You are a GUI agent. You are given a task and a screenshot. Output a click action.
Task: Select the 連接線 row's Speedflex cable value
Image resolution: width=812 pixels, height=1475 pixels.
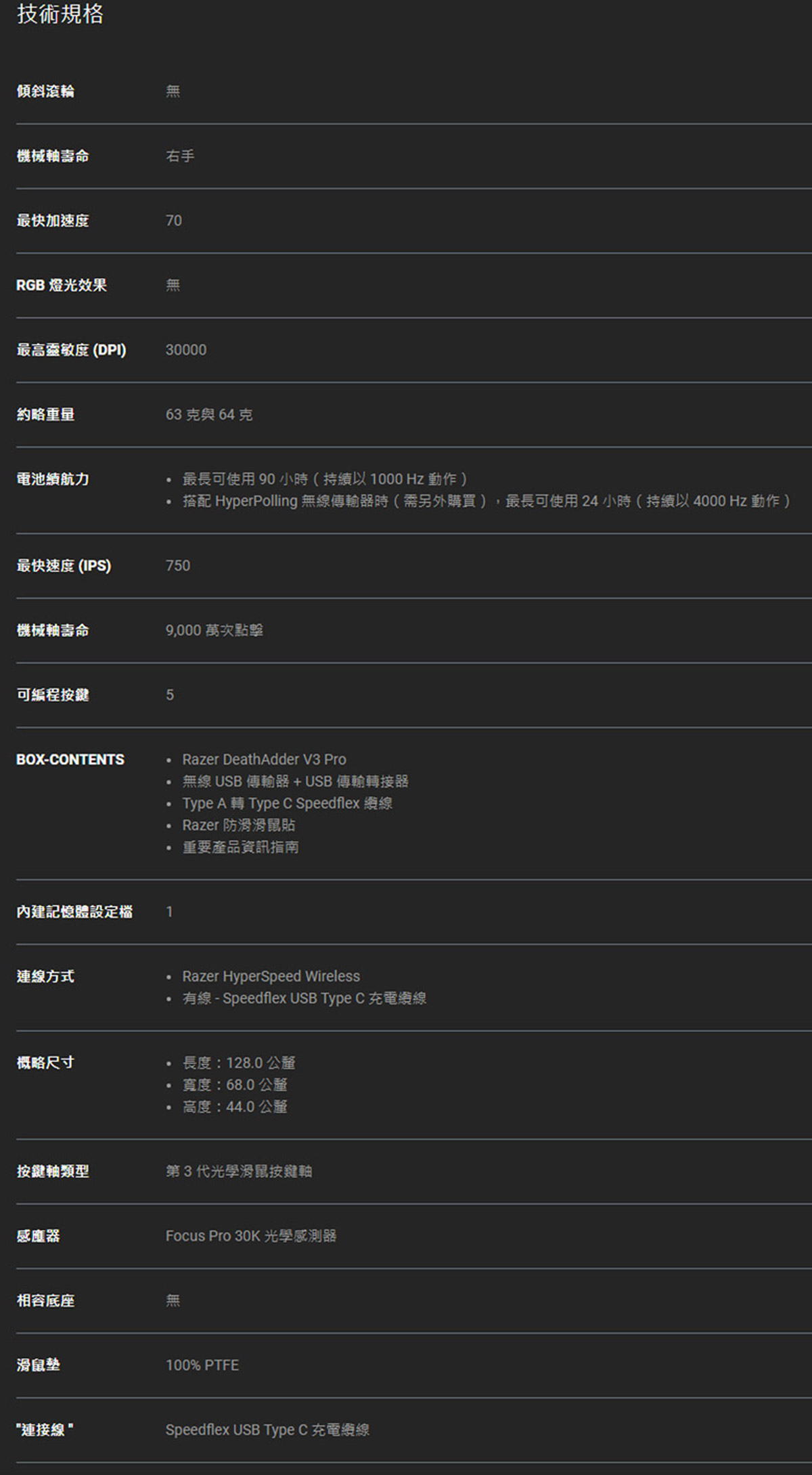pyautogui.click(x=267, y=1430)
